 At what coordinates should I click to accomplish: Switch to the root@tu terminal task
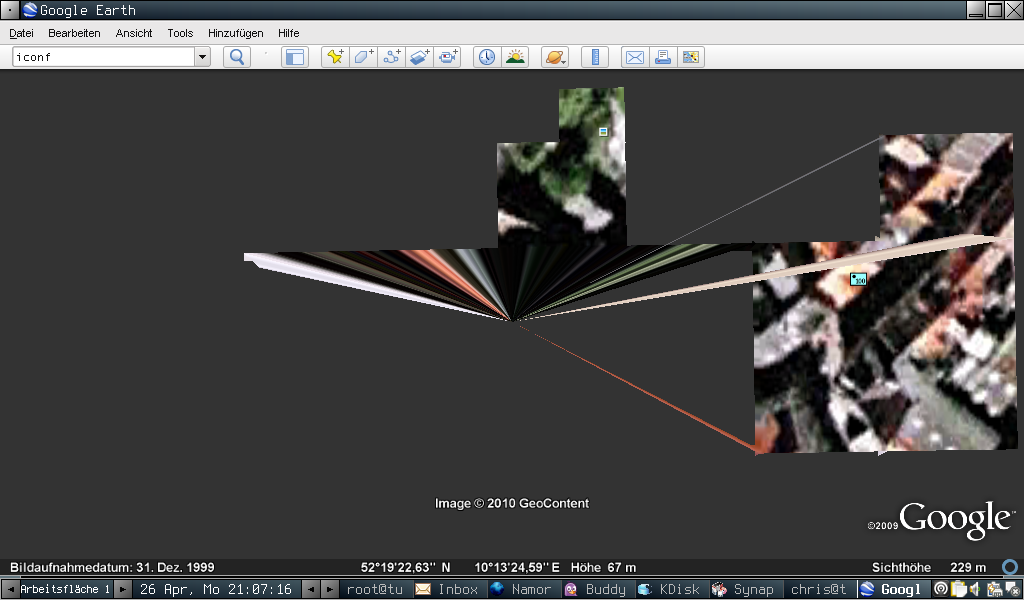375,589
